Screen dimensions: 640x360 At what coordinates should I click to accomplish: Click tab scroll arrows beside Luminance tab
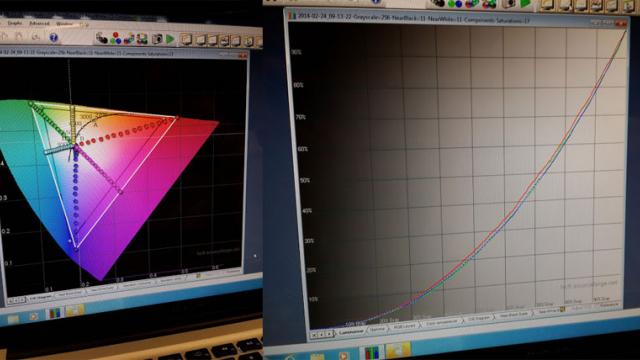[322, 335]
